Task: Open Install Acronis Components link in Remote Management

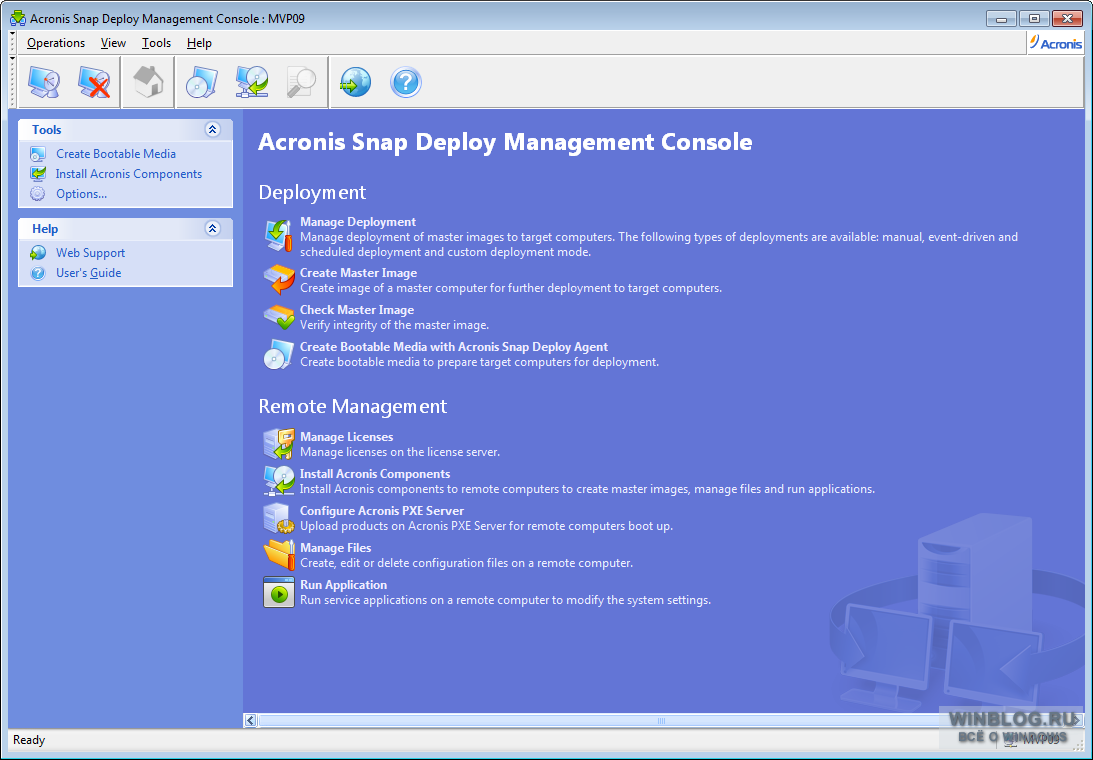Action: (x=375, y=473)
